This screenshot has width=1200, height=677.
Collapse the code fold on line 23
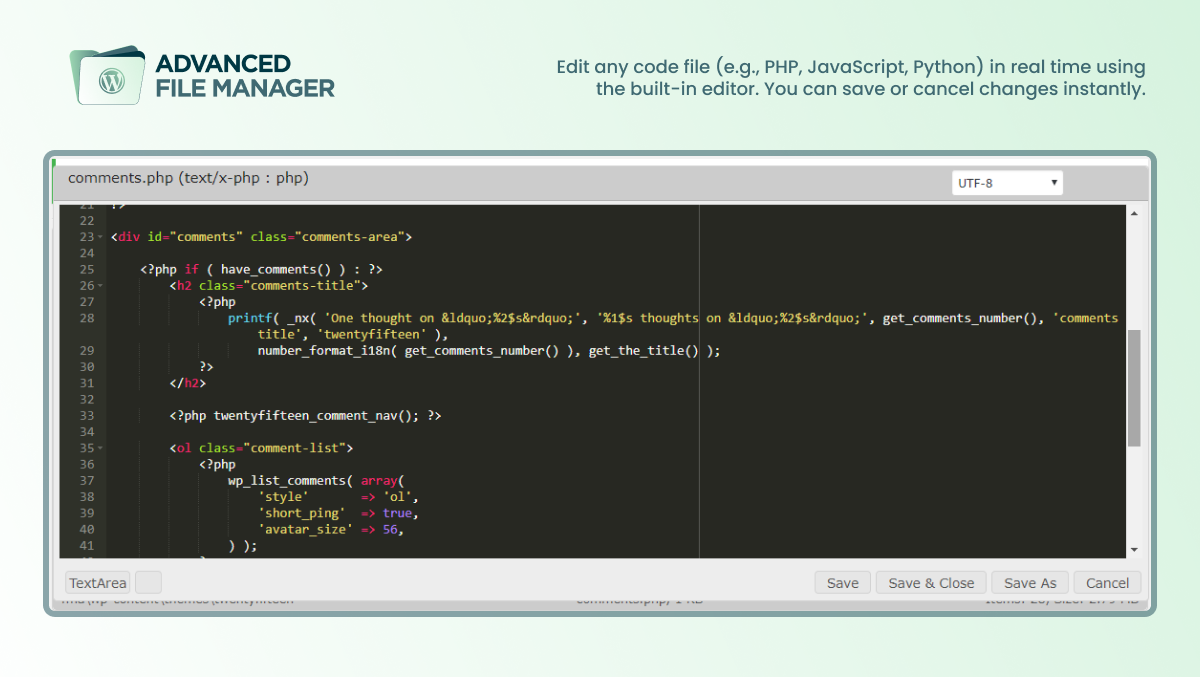pyautogui.click(x=100, y=237)
